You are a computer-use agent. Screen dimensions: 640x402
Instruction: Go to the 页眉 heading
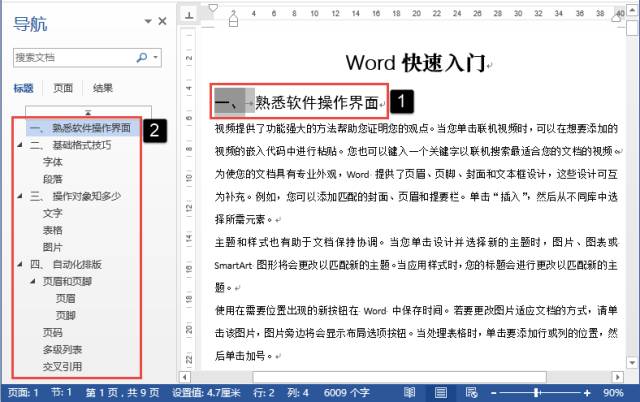[x=66, y=298]
